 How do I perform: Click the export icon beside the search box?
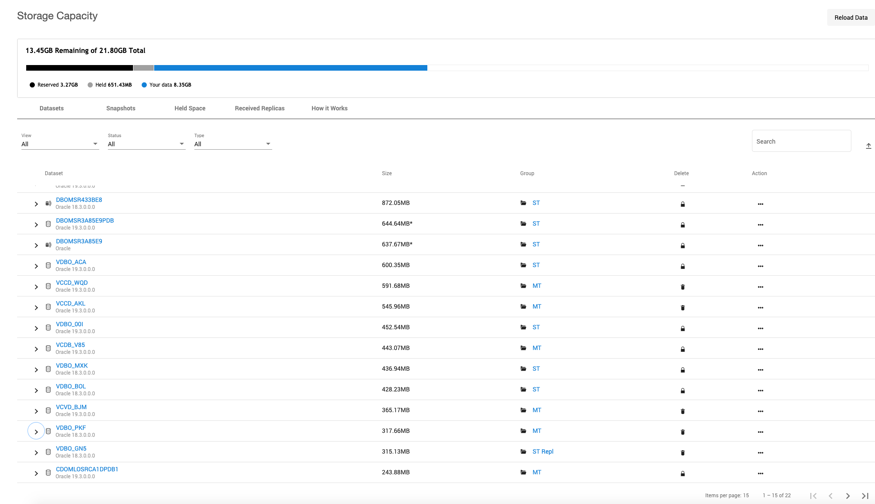pos(868,146)
